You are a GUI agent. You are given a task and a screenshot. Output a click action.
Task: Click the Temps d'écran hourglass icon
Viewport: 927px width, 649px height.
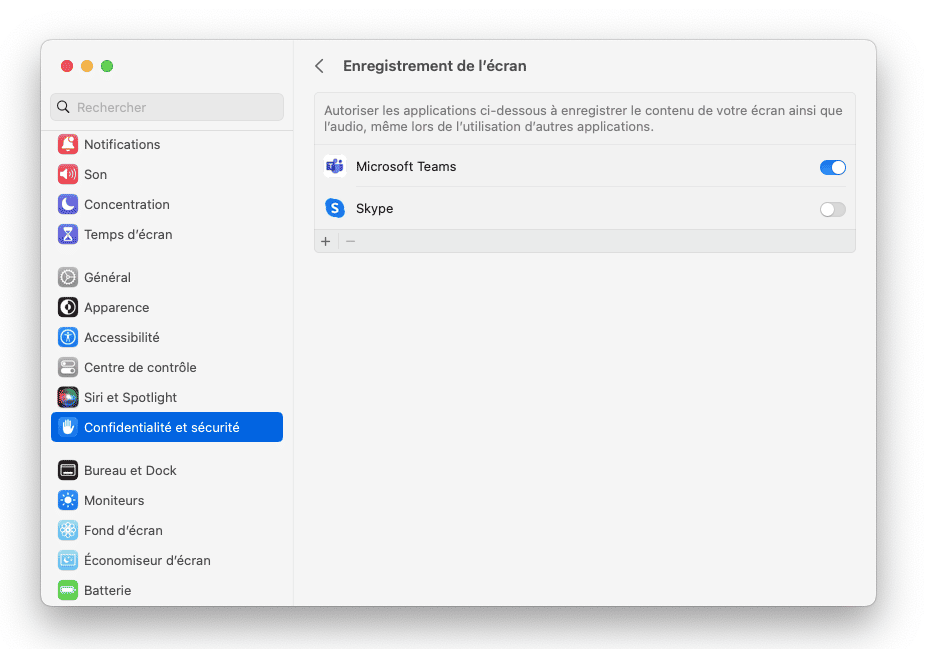click(x=68, y=234)
